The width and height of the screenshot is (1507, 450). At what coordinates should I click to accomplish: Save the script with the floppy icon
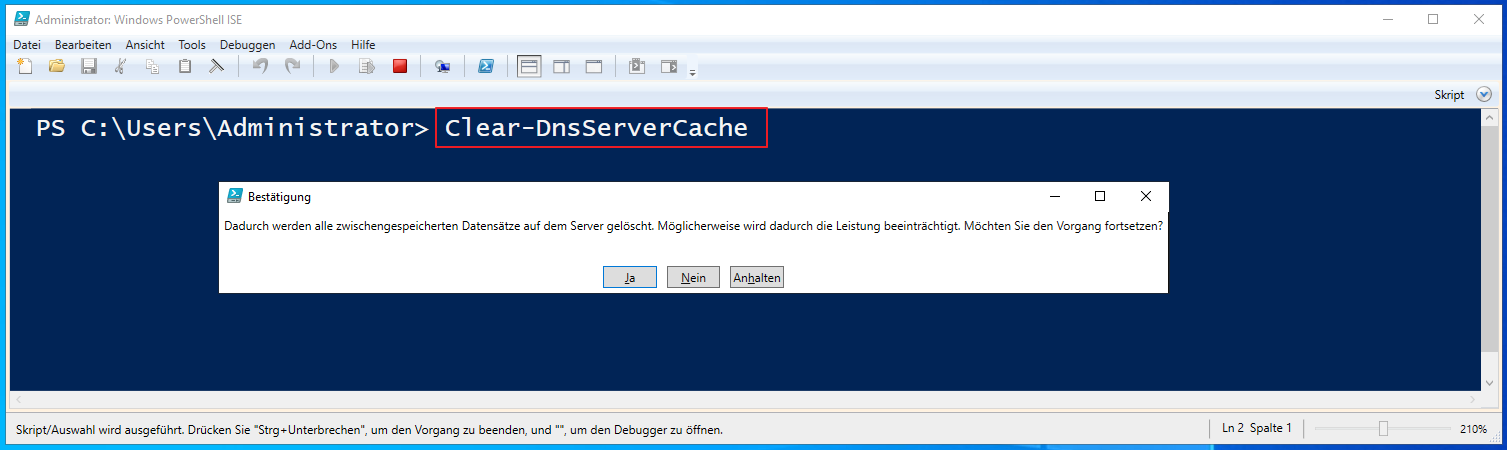pyautogui.click(x=89, y=67)
